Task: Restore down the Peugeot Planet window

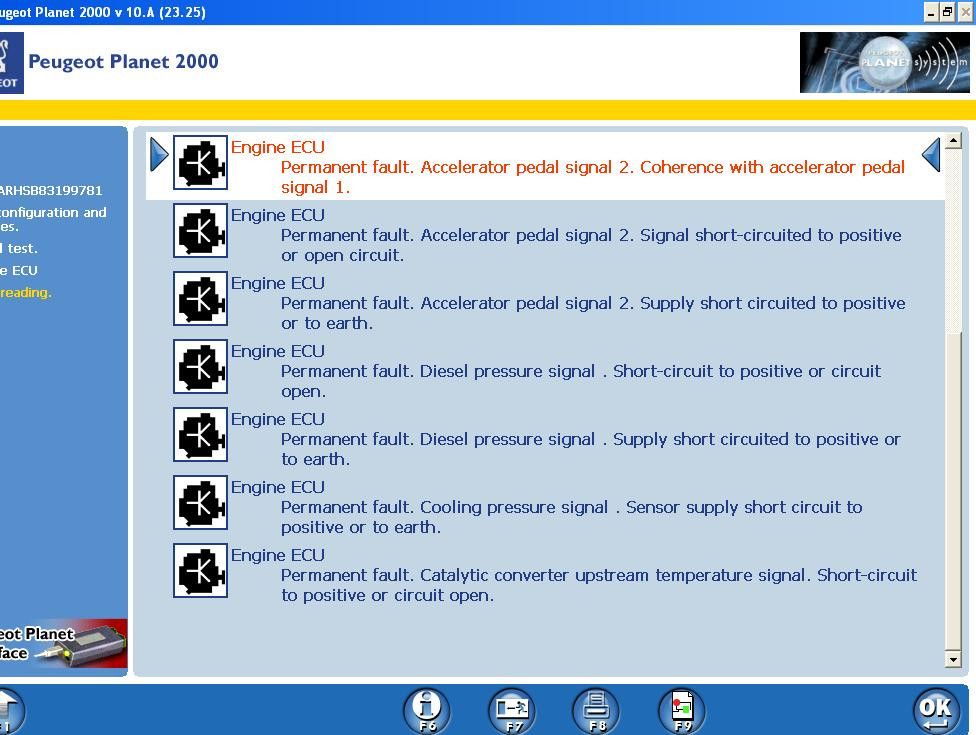Action: [947, 12]
